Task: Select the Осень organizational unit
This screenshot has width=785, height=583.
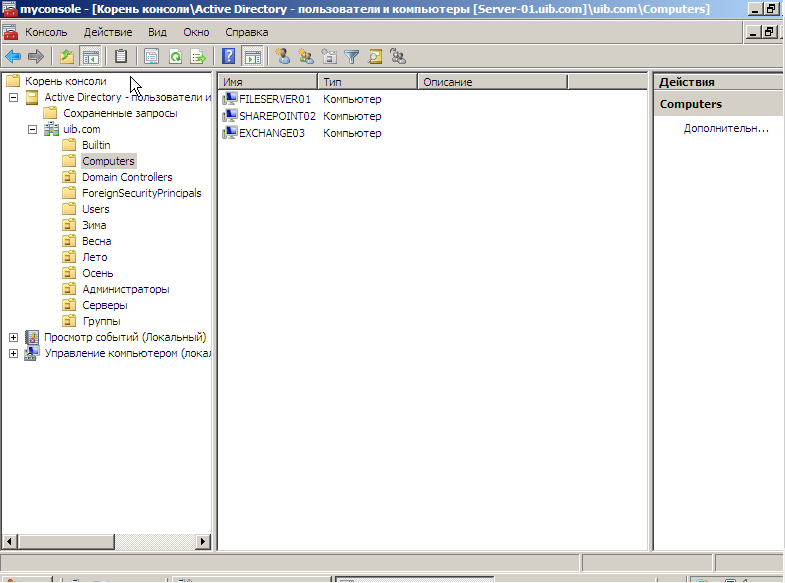Action: (x=98, y=273)
